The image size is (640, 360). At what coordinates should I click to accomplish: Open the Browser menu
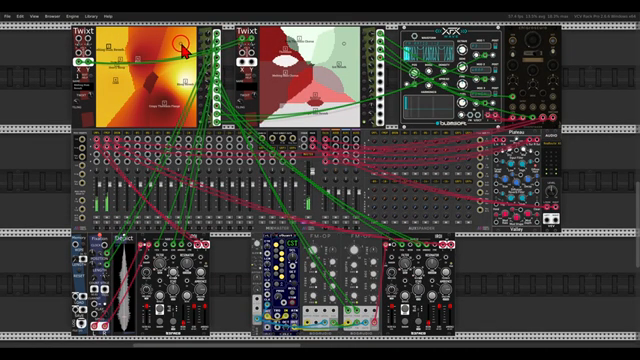click(52, 16)
